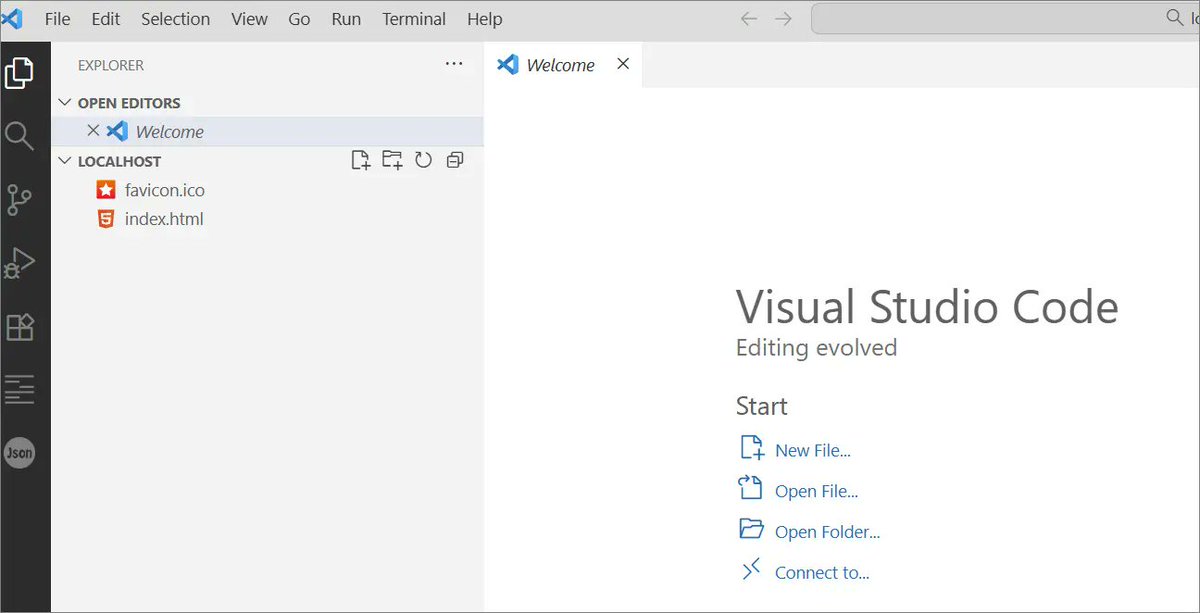Image resolution: width=1200 pixels, height=613 pixels.
Task: Click the forward navigation arrow
Action: (781, 18)
